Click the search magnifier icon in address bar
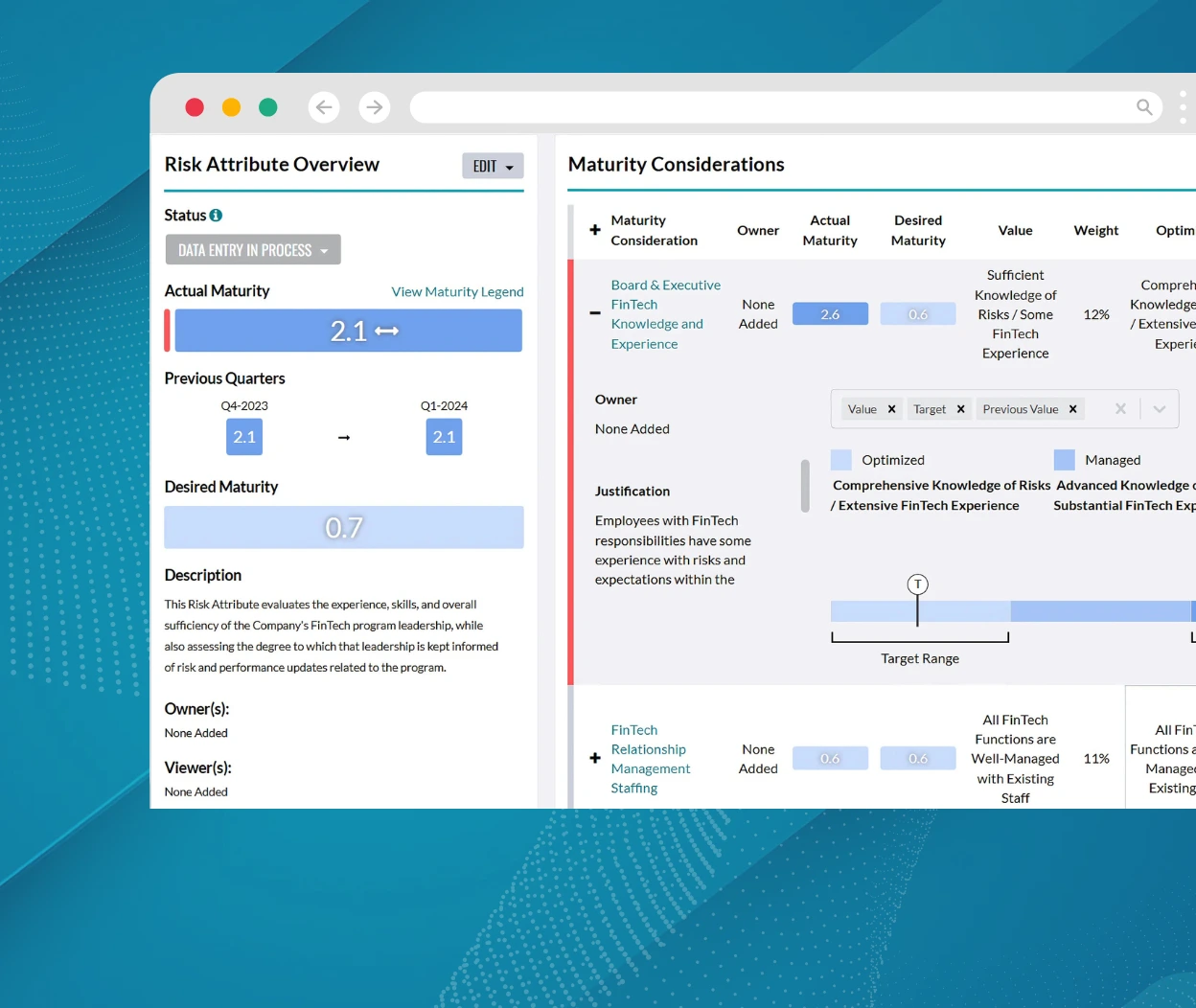The image size is (1196, 1008). pyautogui.click(x=1144, y=107)
